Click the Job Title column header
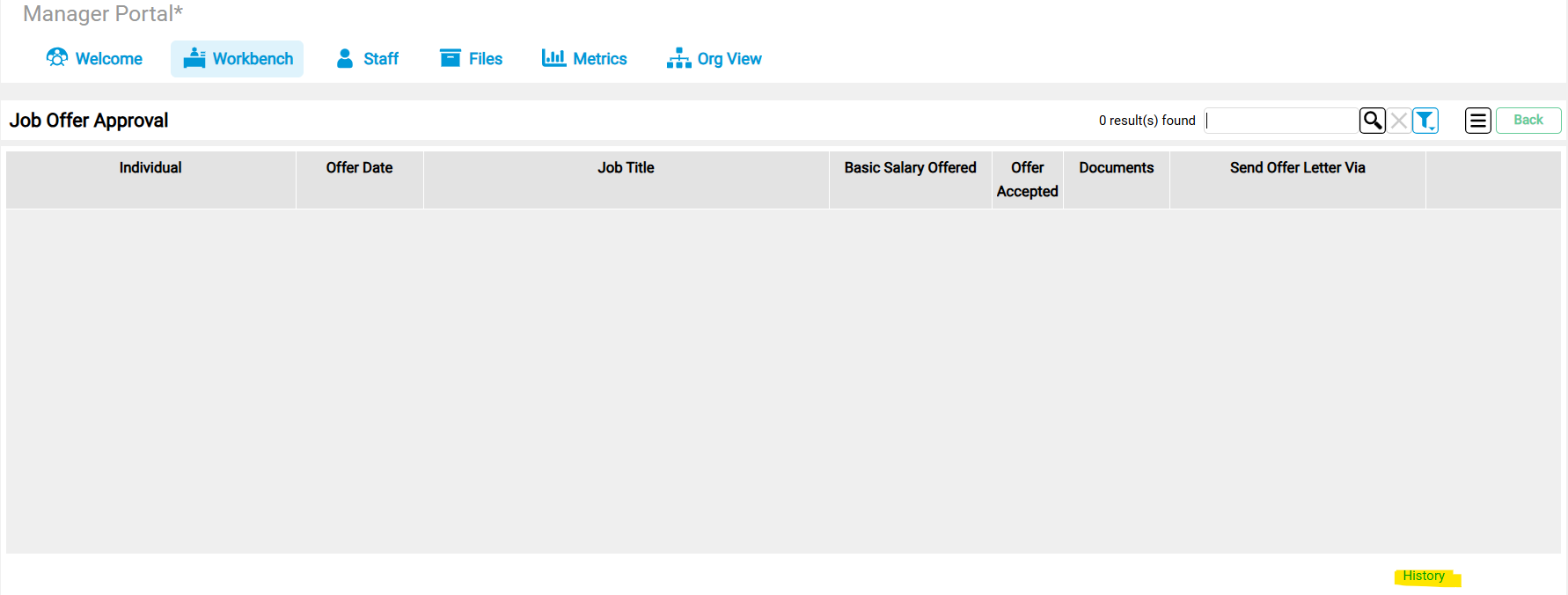Image resolution: width=1568 pixels, height=595 pixels. (626, 168)
